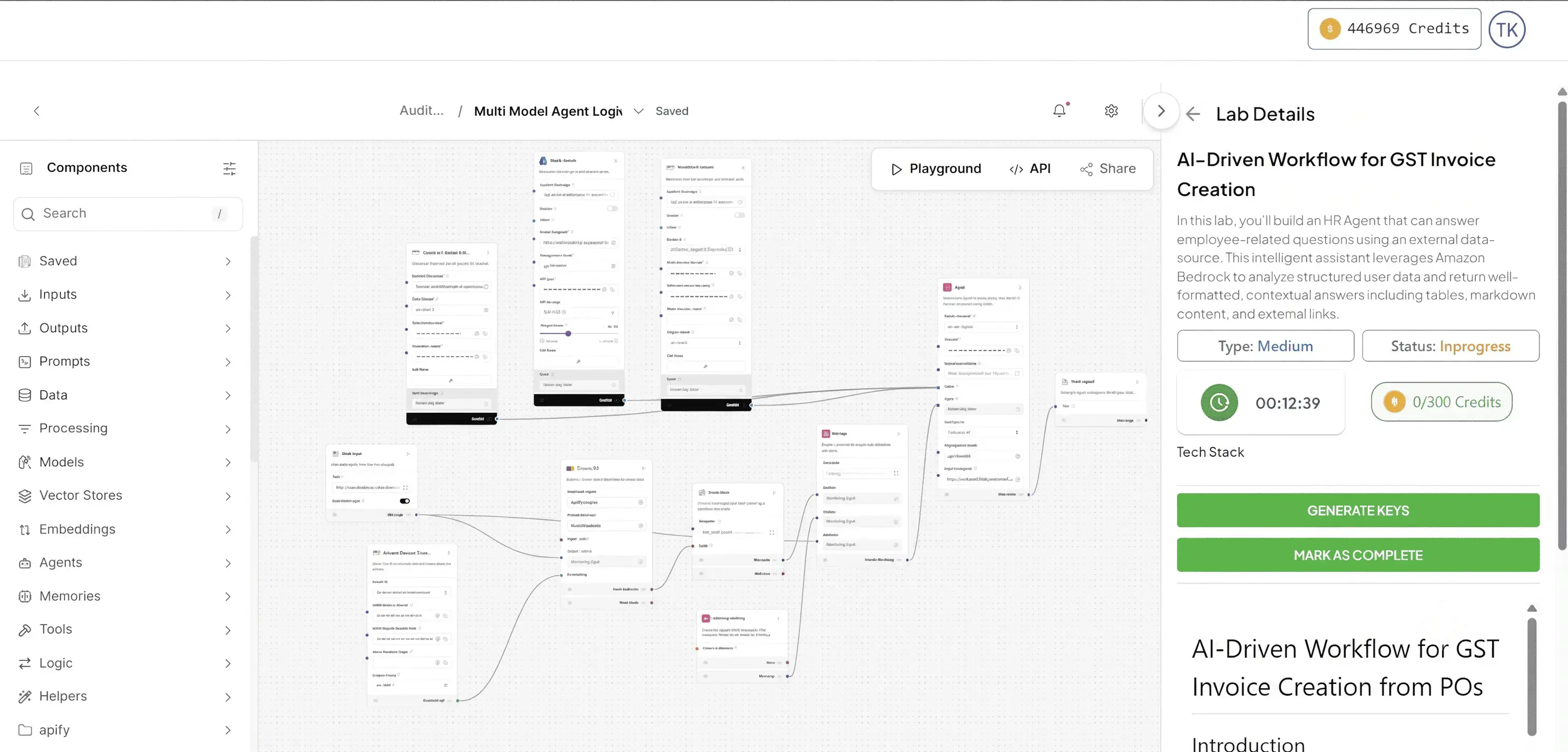This screenshot has width=1568, height=752.
Task: Expand the Helpers category chevron
Action: click(228, 697)
